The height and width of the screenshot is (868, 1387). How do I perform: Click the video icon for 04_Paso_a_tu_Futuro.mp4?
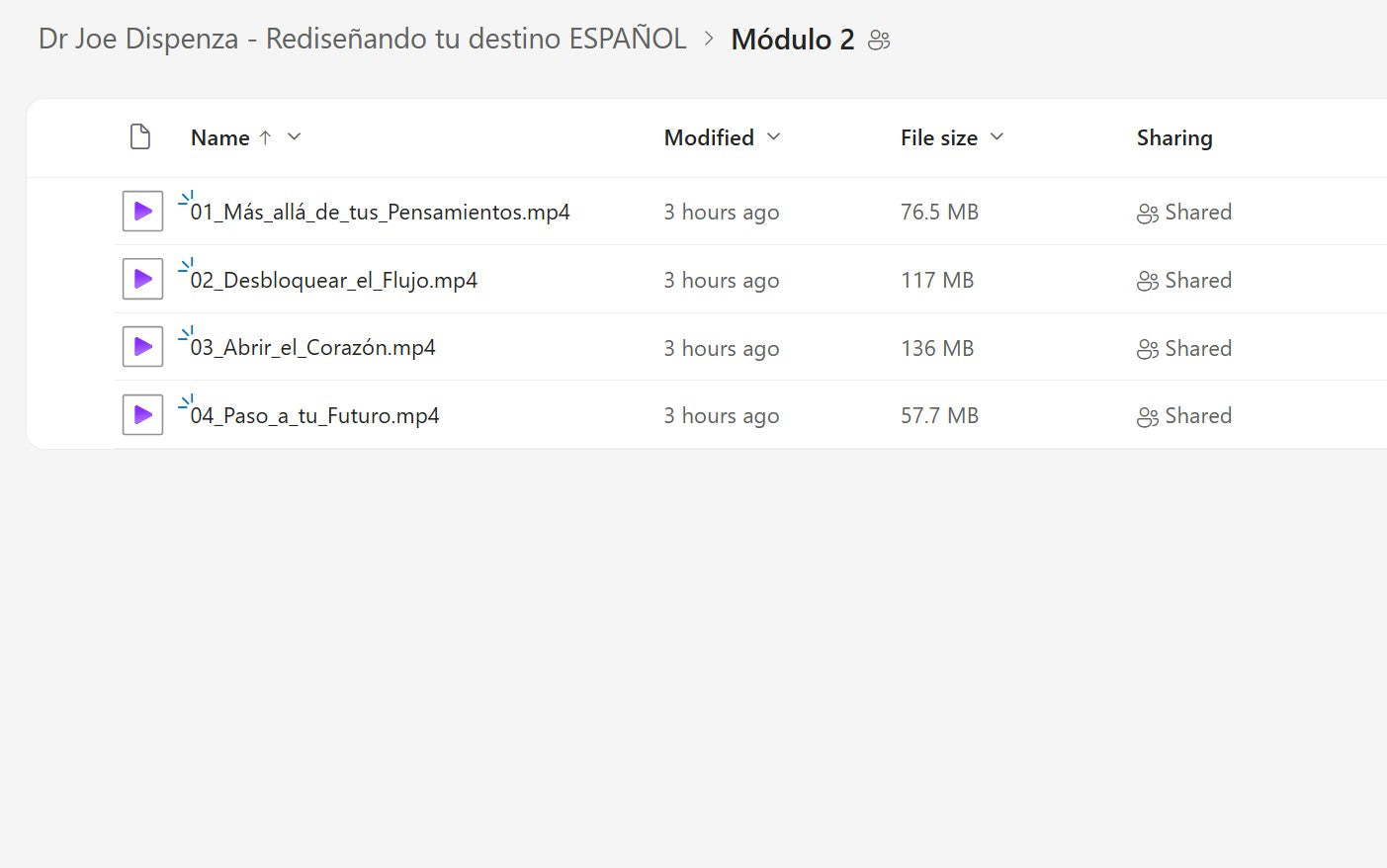pyautogui.click(x=142, y=415)
